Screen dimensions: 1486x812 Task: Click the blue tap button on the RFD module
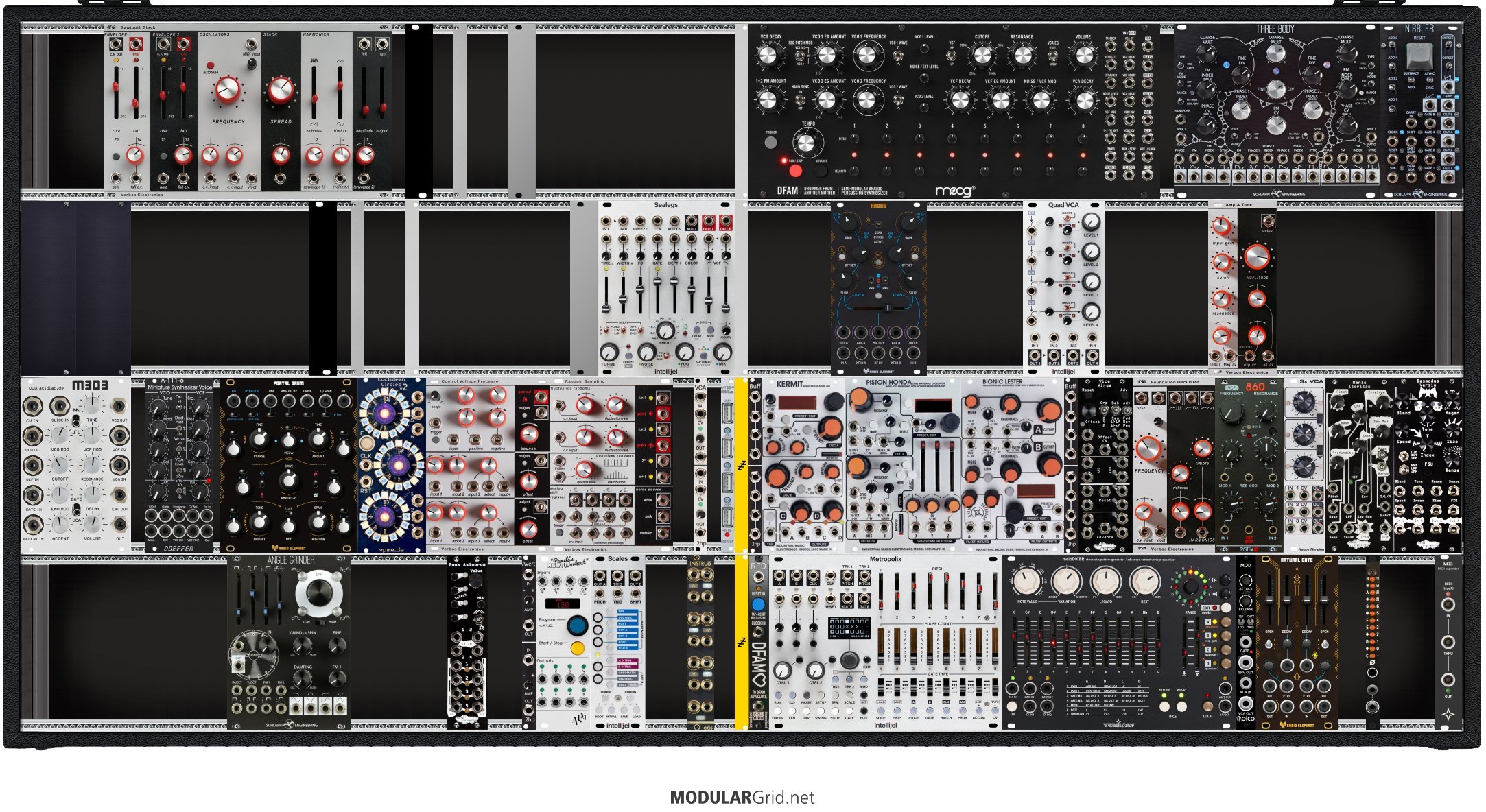758,606
